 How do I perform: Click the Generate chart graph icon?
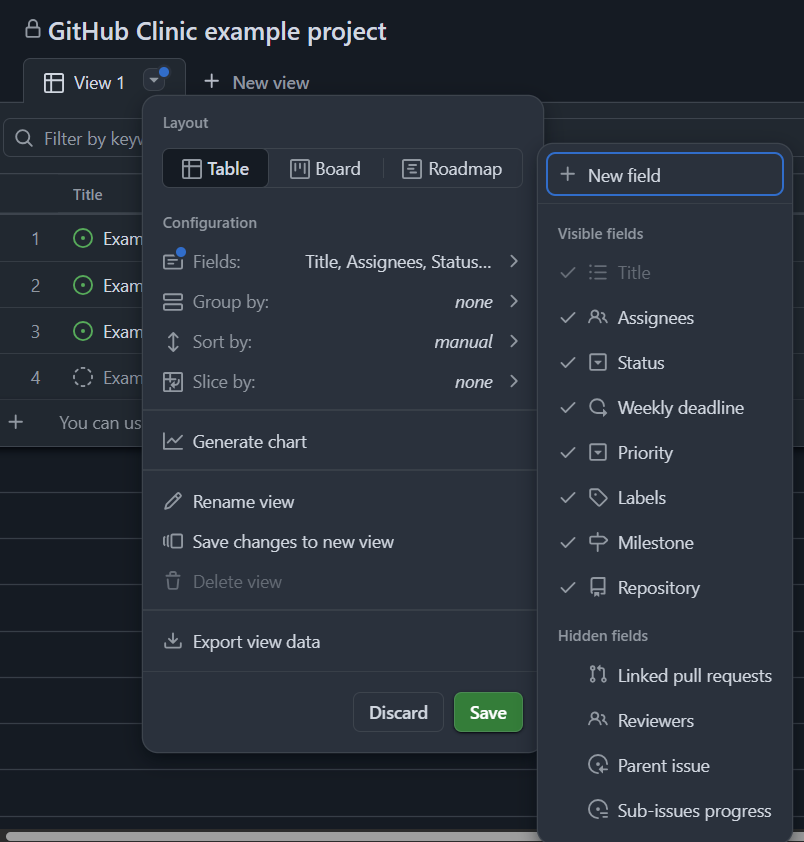[x=173, y=441]
